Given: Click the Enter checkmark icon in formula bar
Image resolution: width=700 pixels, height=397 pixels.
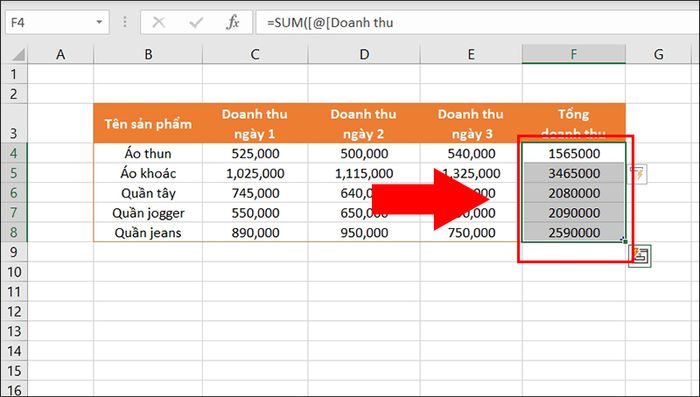Looking at the screenshot, I should (x=196, y=22).
